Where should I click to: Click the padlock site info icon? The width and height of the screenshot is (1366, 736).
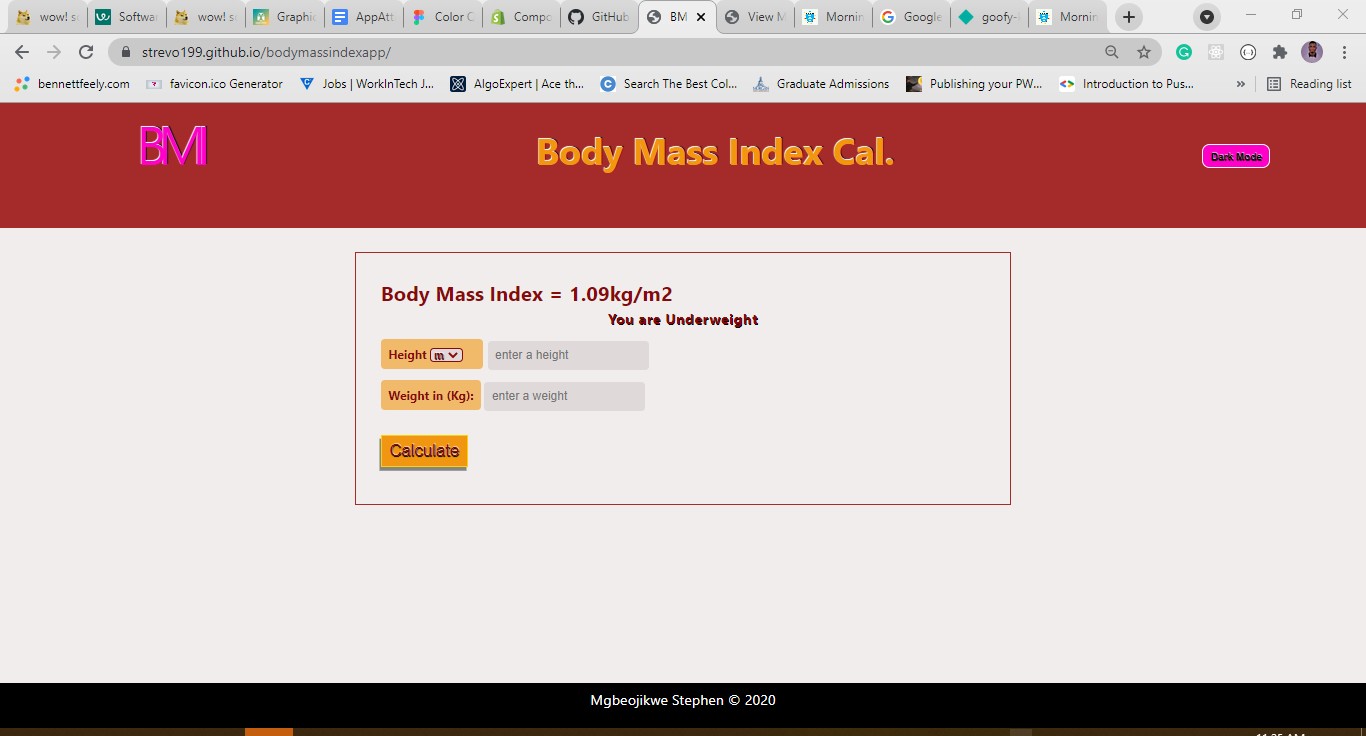click(x=126, y=52)
